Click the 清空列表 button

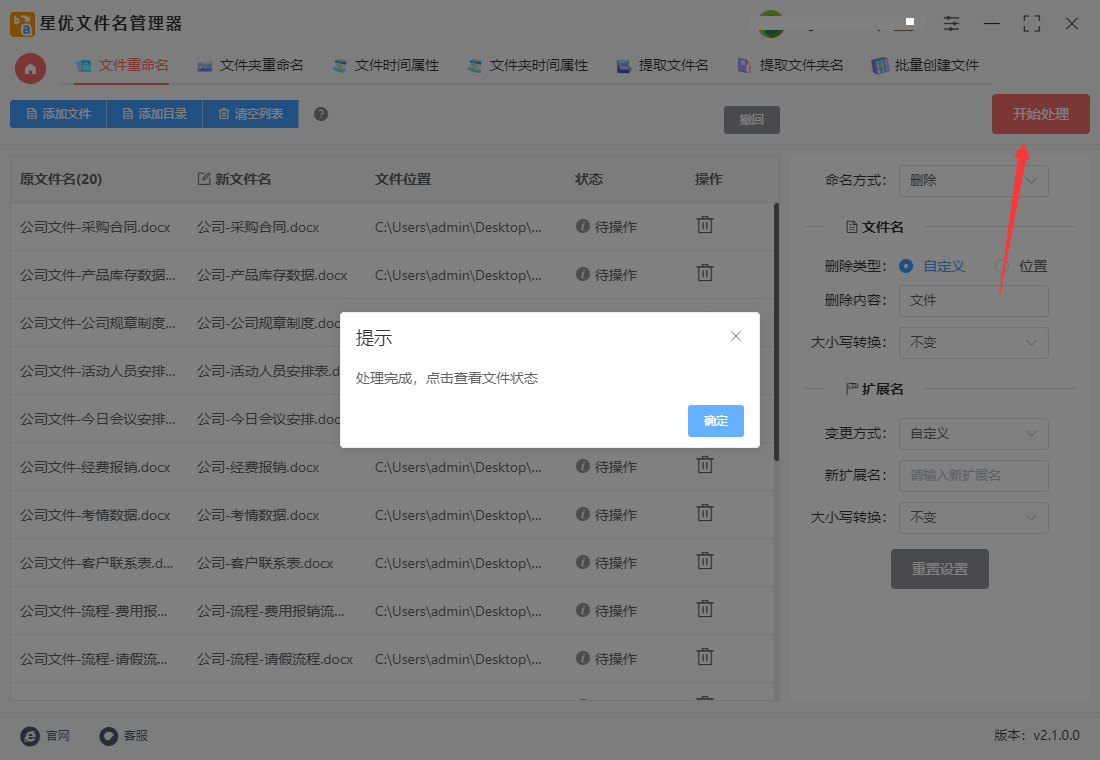tap(250, 114)
